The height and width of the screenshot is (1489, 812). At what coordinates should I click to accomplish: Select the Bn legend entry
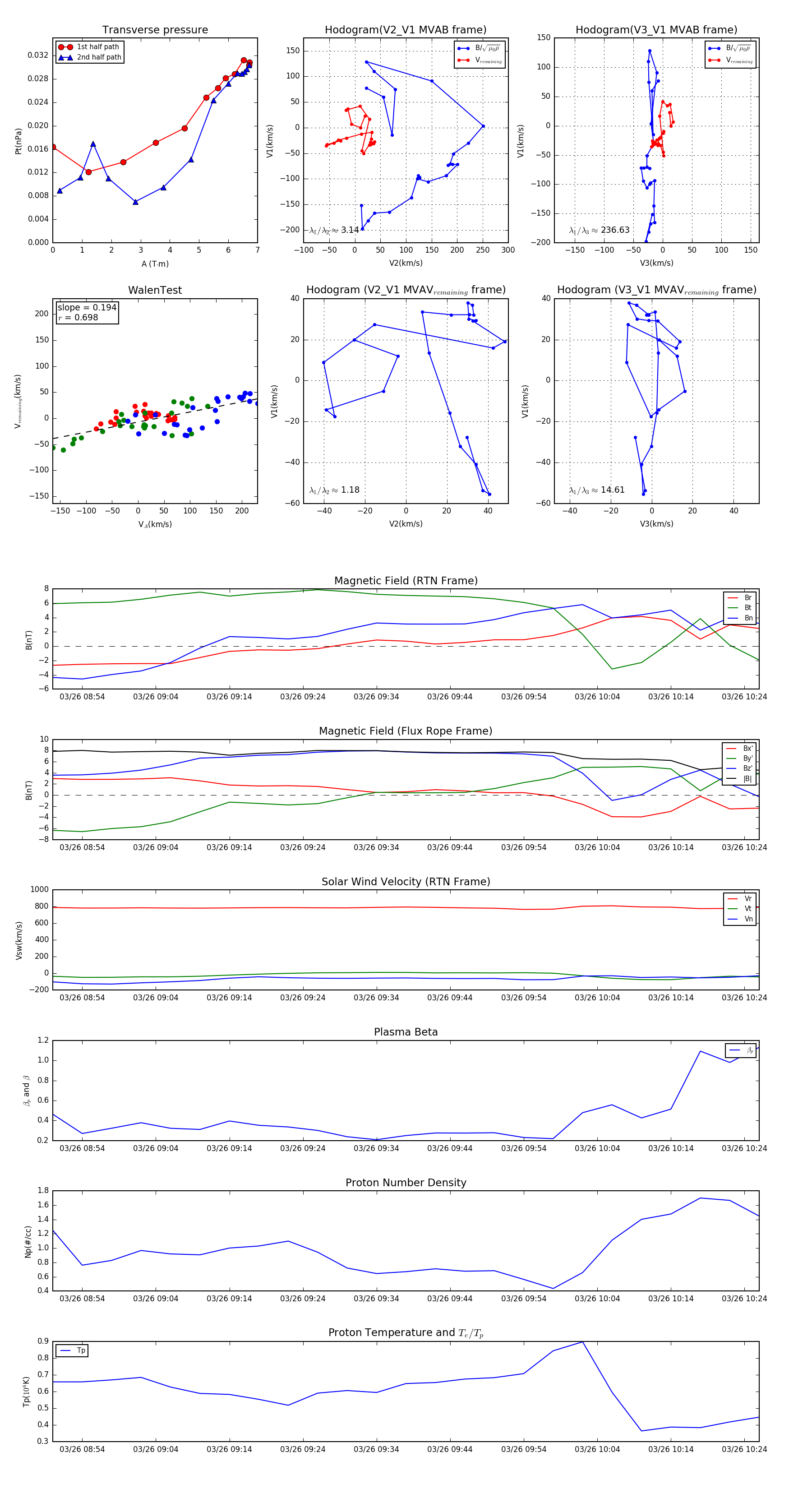[740, 618]
